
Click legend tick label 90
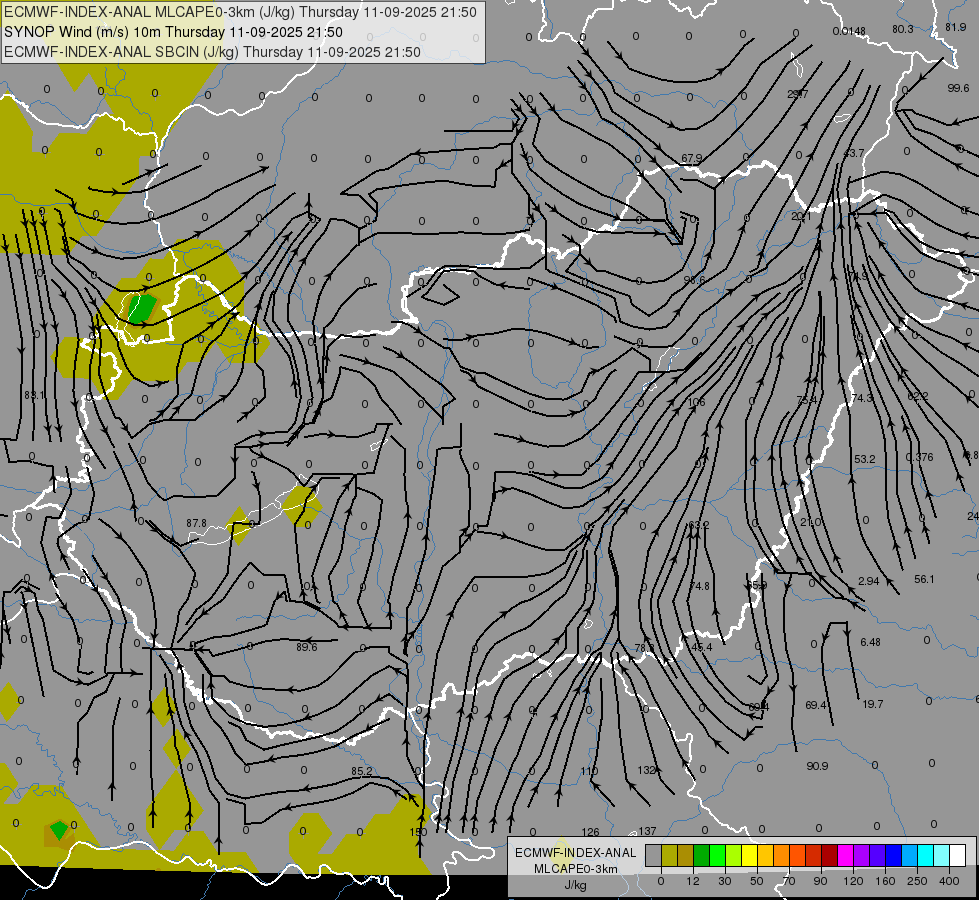(x=820, y=881)
